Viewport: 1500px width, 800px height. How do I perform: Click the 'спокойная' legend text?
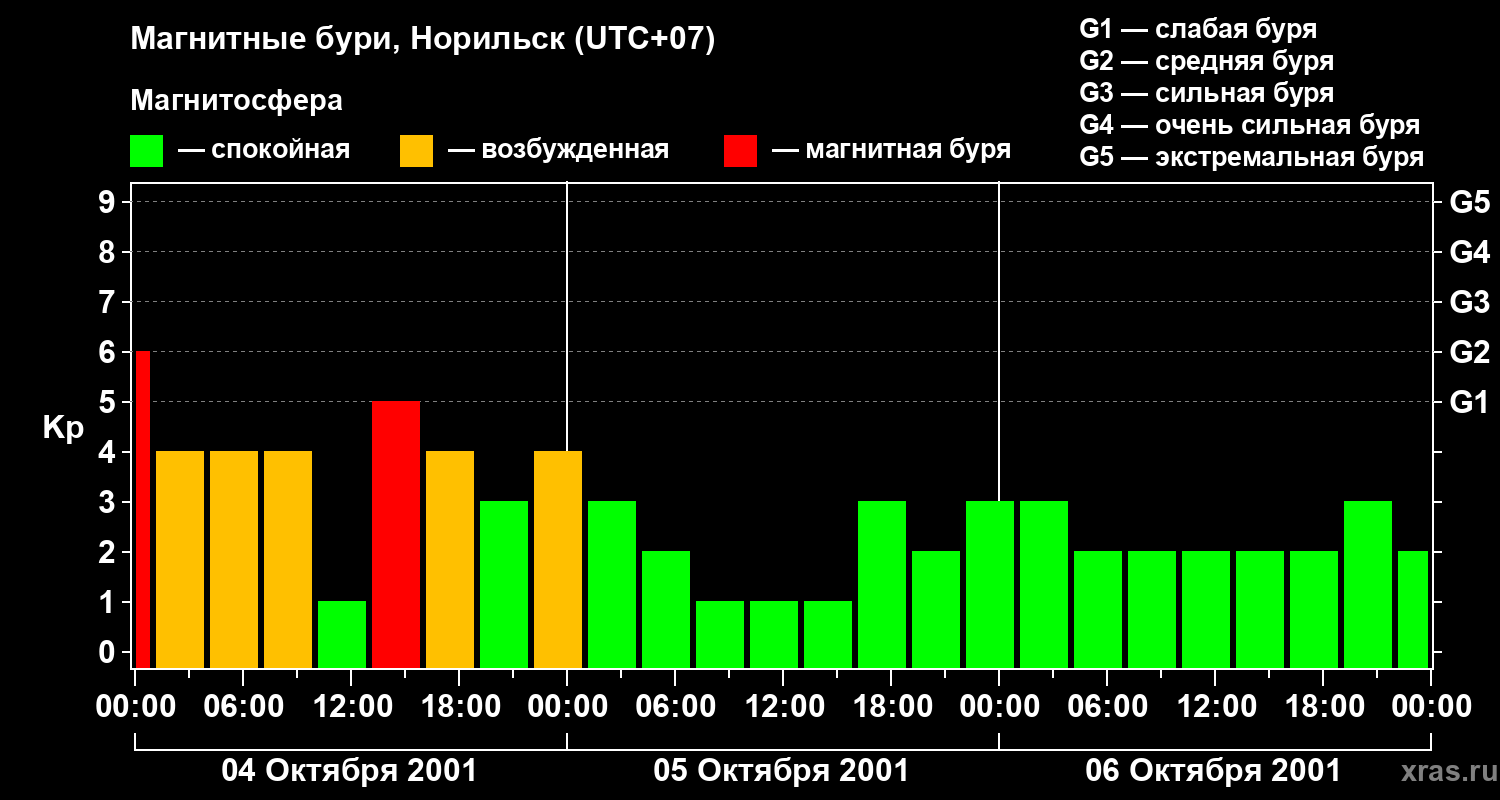281,151
